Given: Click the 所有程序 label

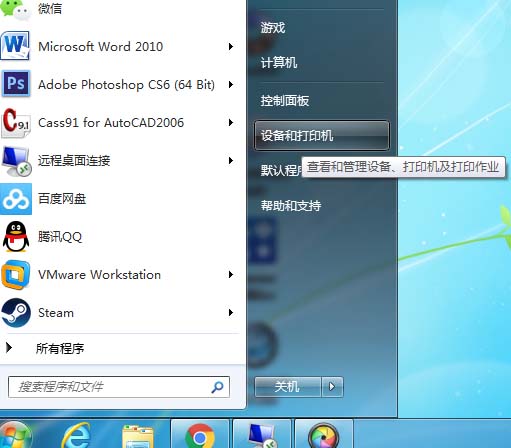Looking at the screenshot, I should [x=60, y=348].
